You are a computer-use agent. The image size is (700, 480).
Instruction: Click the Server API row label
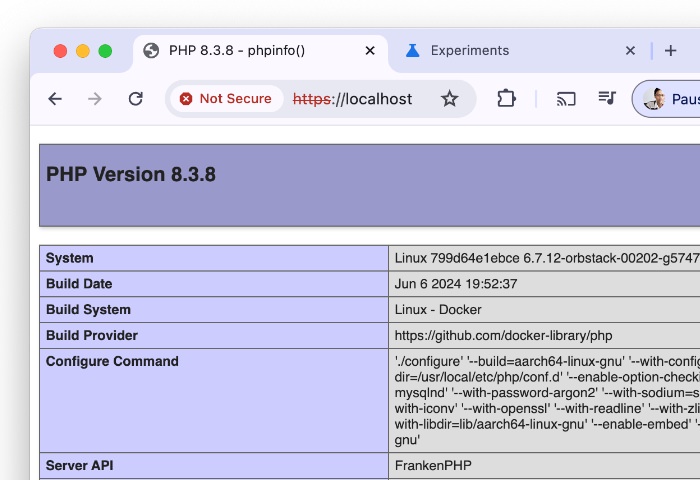click(x=79, y=465)
